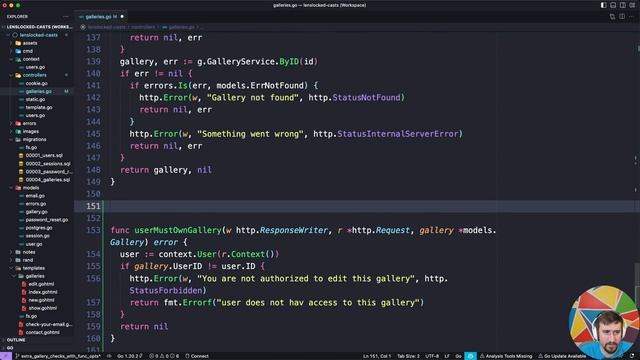Screen dimensions: 640x360
Task: Click the open changes icon in editor toolbar
Action: point(612,17)
